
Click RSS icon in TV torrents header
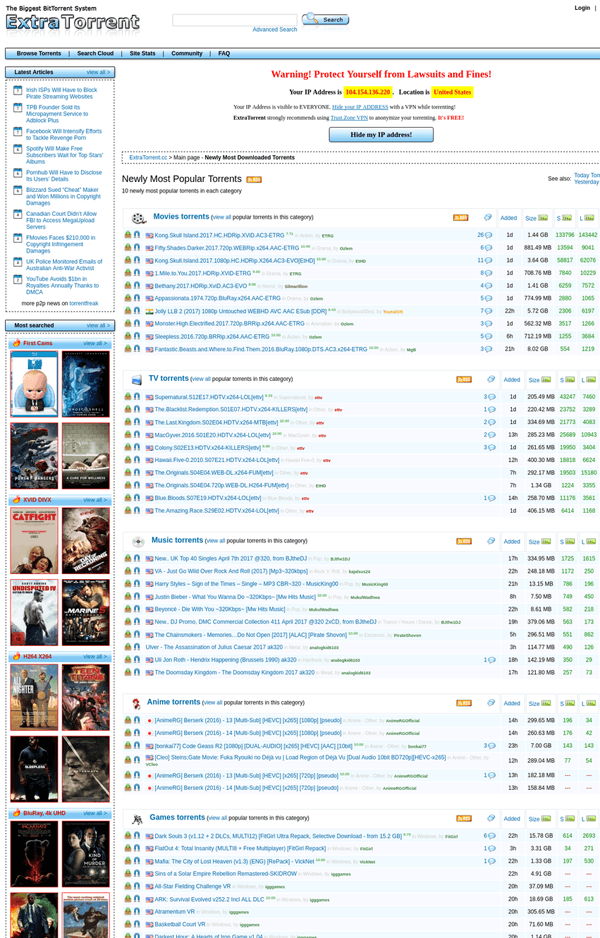(464, 379)
